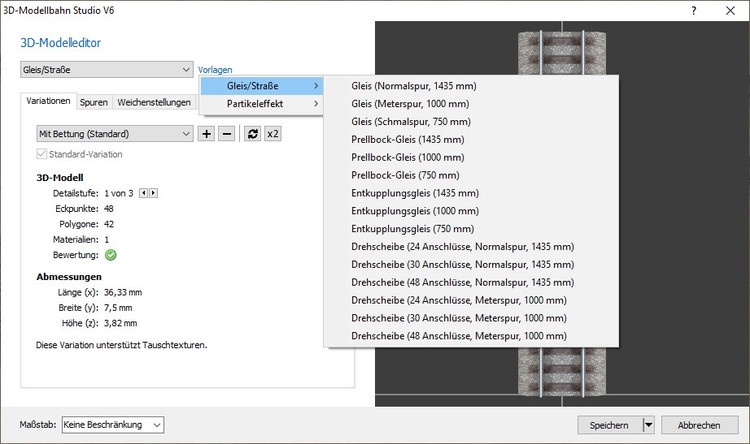This screenshot has height=444, width=750.
Task: Go to previous detail level arrow
Action: [x=143, y=193]
